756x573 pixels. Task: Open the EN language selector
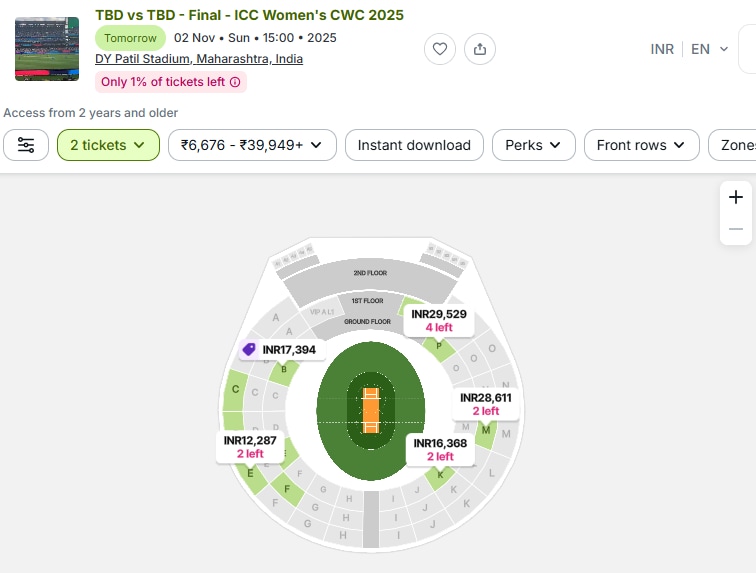(x=710, y=49)
